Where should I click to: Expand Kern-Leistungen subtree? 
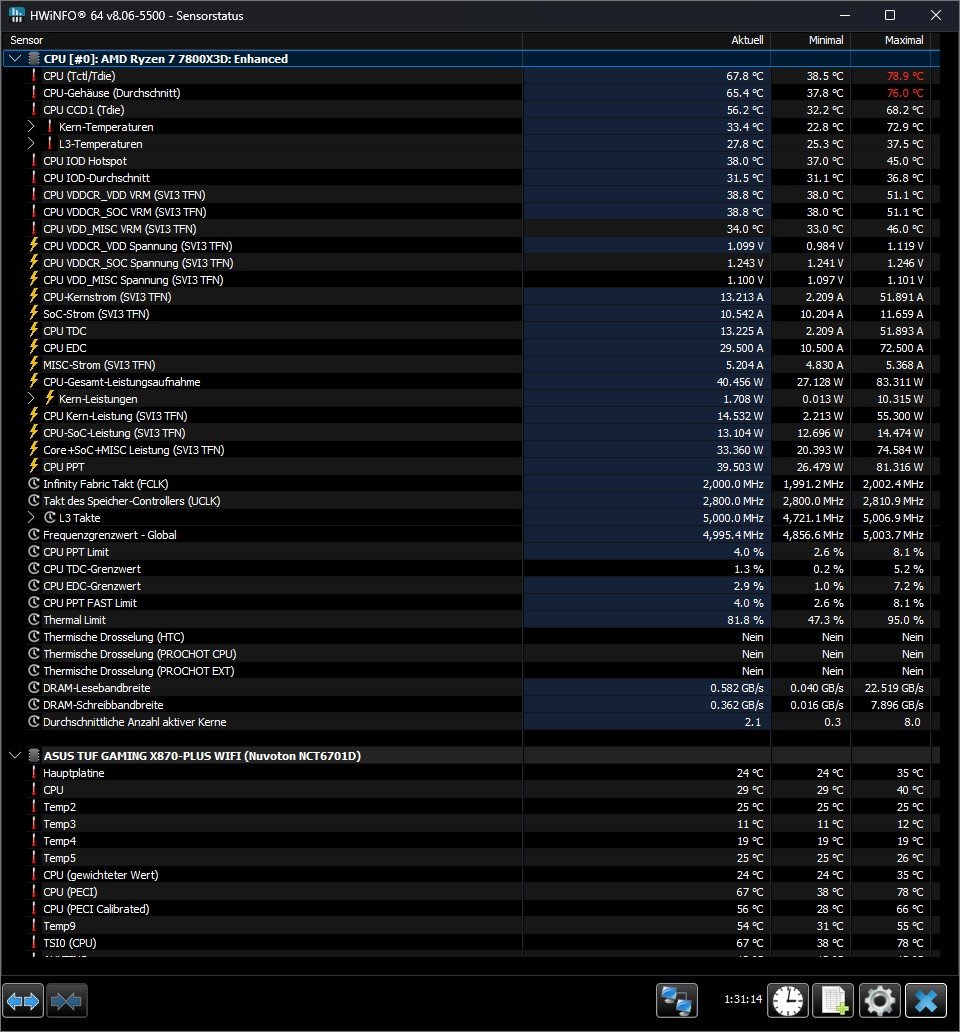click(30, 398)
